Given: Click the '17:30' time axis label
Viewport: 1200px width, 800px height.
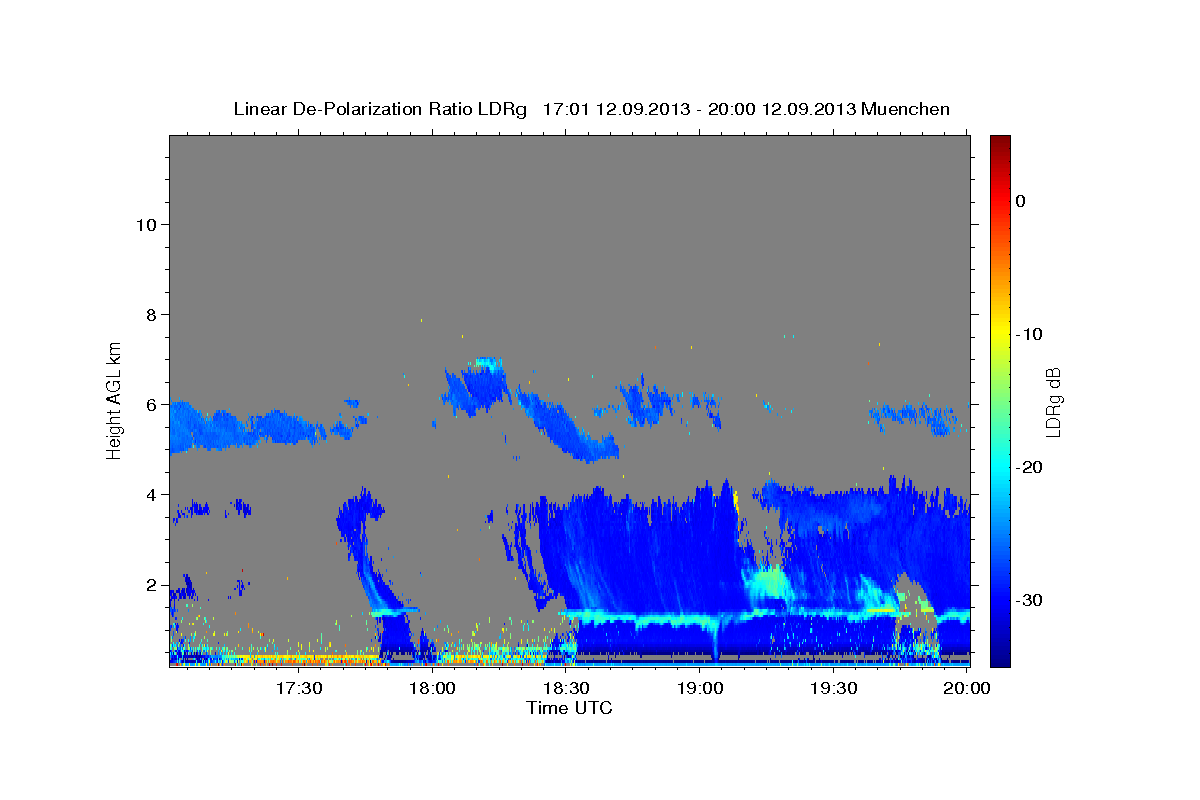Looking at the screenshot, I should click(x=299, y=688).
